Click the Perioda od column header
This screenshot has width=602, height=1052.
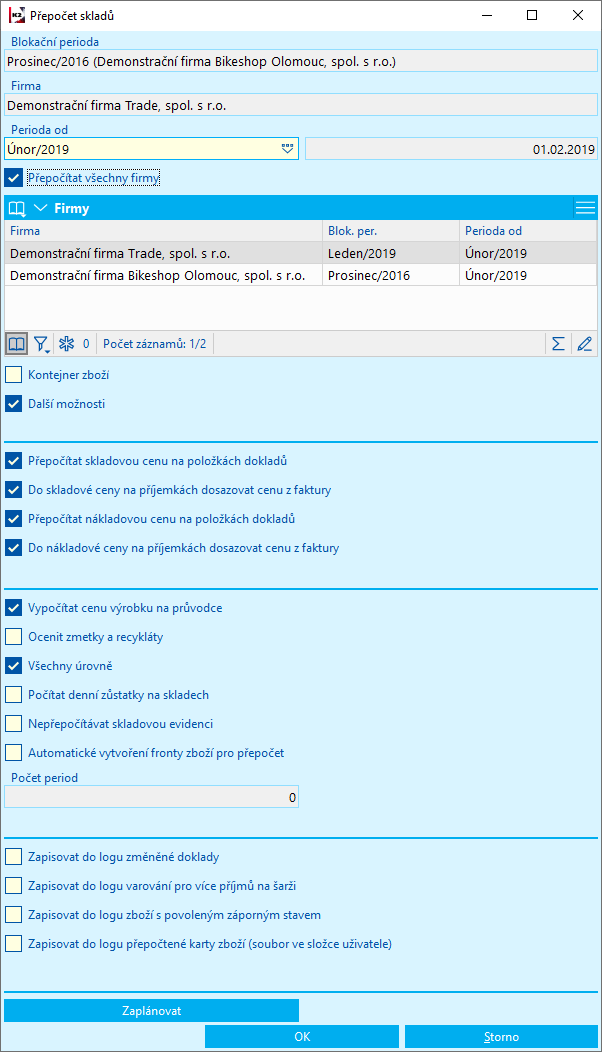pyautogui.click(x=528, y=231)
